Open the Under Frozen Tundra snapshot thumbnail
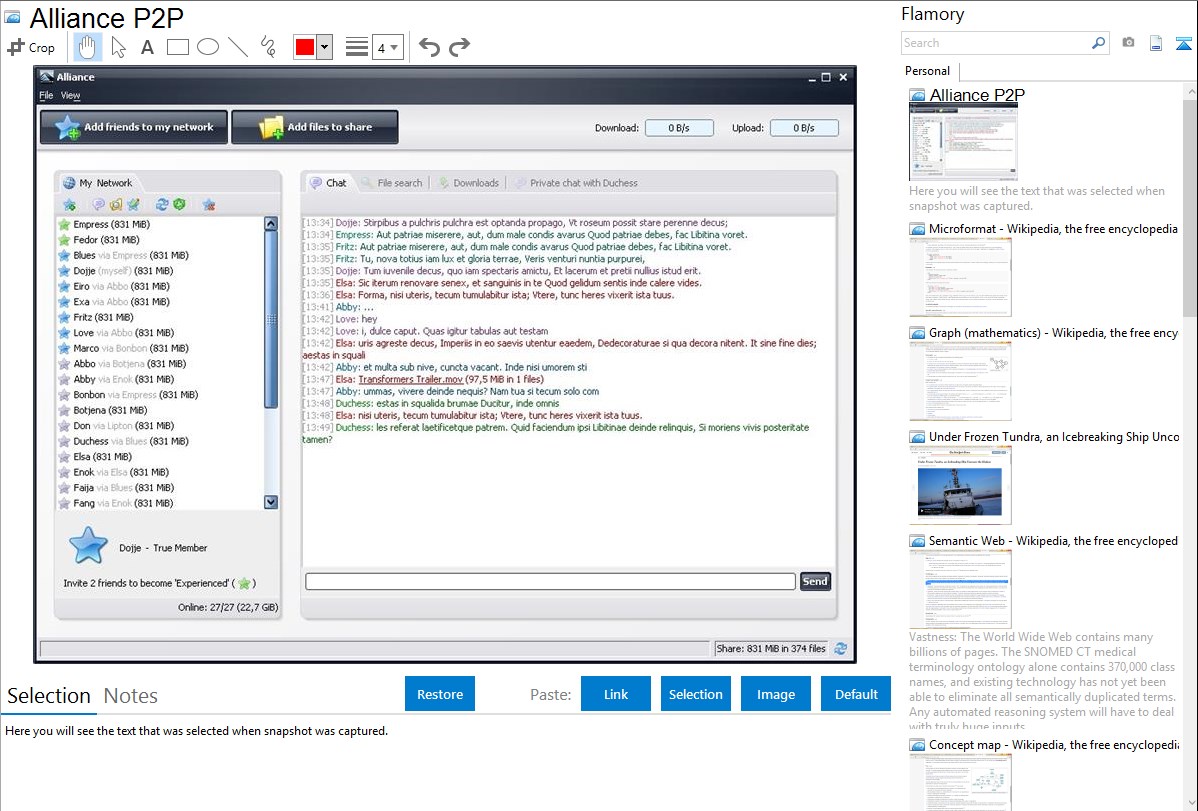 coord(960,485)
